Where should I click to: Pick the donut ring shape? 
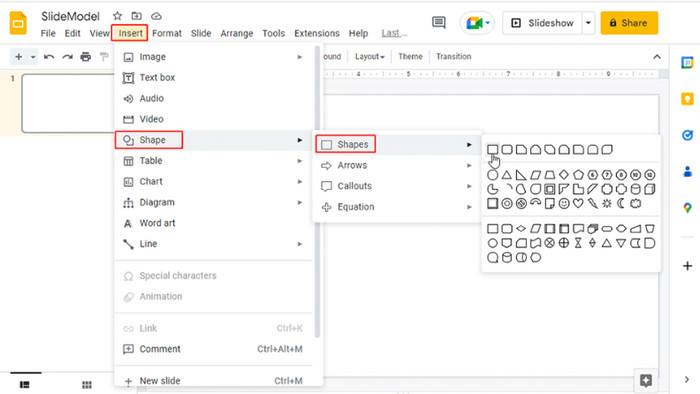[507, 203]
